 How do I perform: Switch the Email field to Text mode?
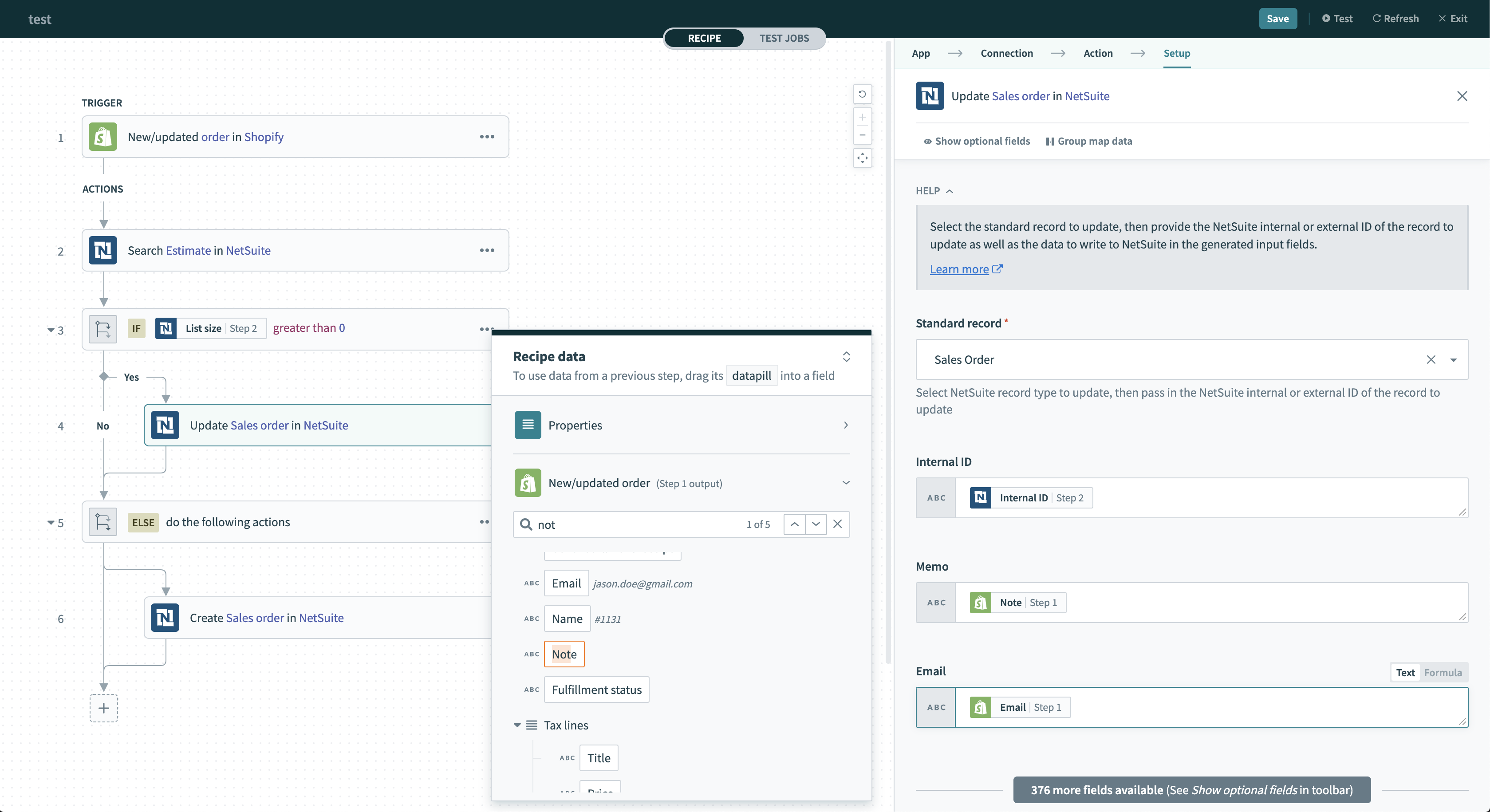[x=1405, y=672]
